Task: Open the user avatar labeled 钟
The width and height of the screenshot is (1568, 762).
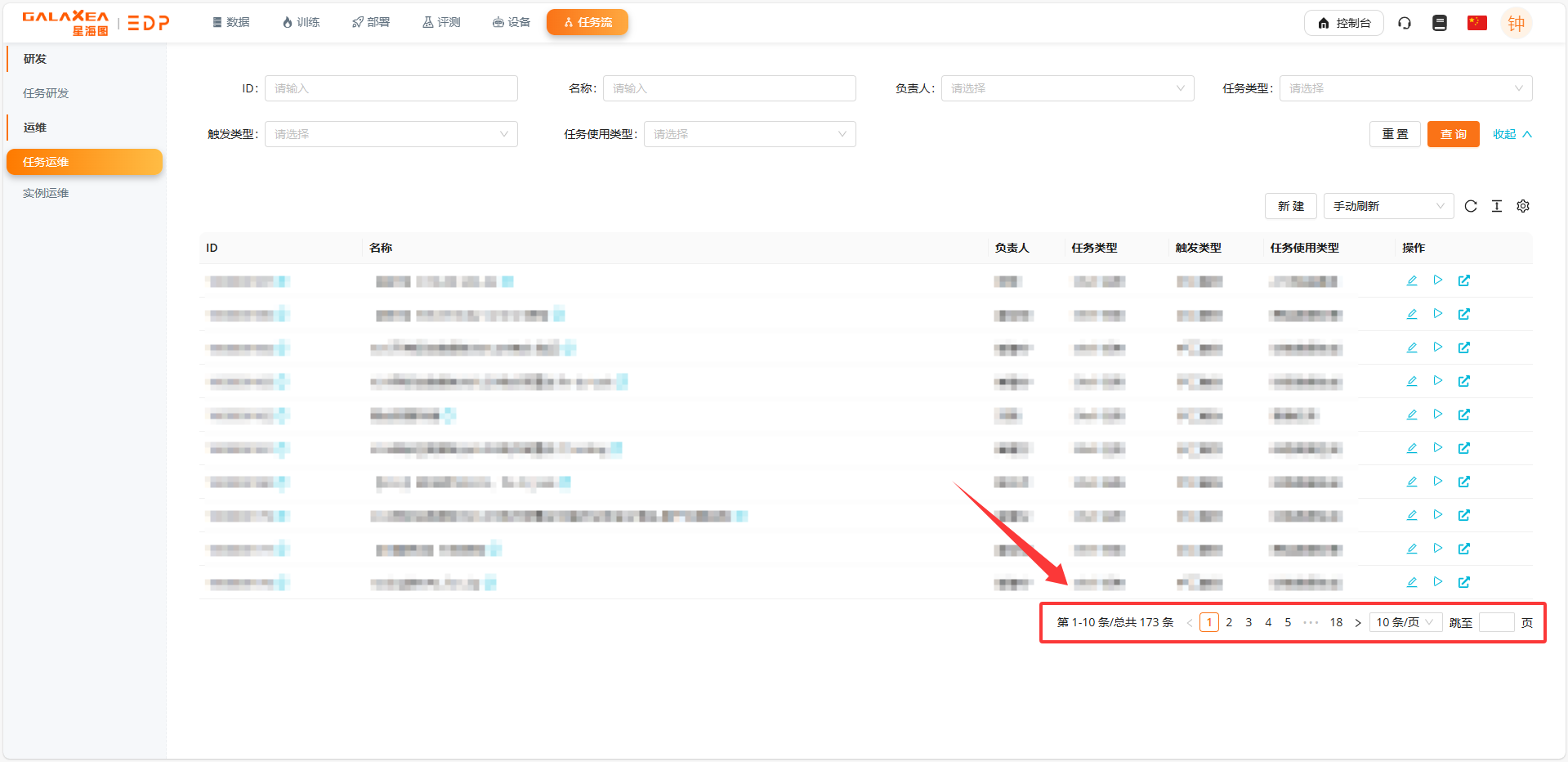Action: (x=1516, y=22)
